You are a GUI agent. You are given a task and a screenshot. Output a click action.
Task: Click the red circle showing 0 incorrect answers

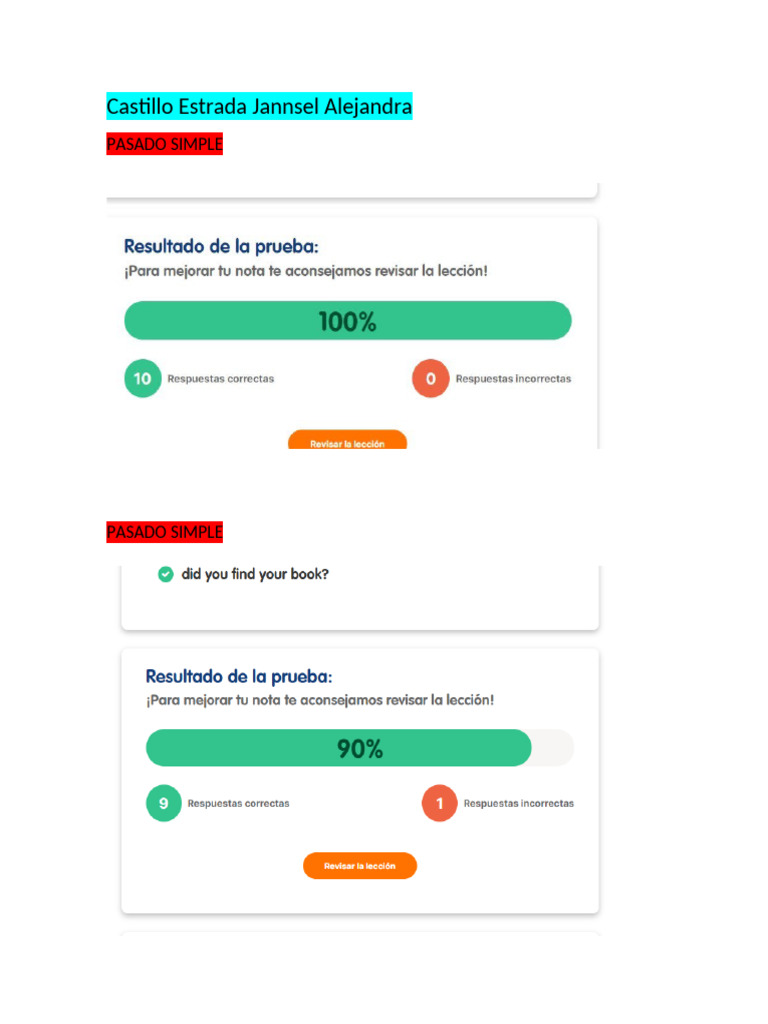tap(431, 379)
